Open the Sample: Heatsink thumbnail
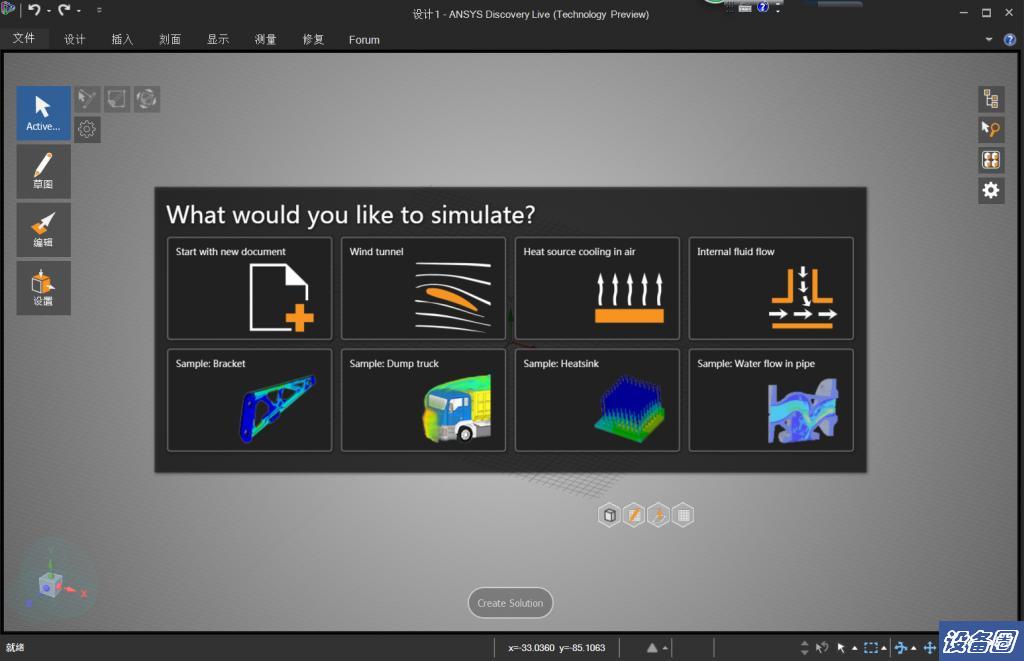 pos(597,400)
